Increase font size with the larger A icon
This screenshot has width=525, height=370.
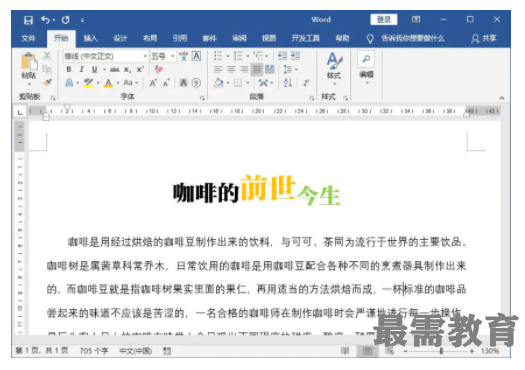click(x=153, y=83)
